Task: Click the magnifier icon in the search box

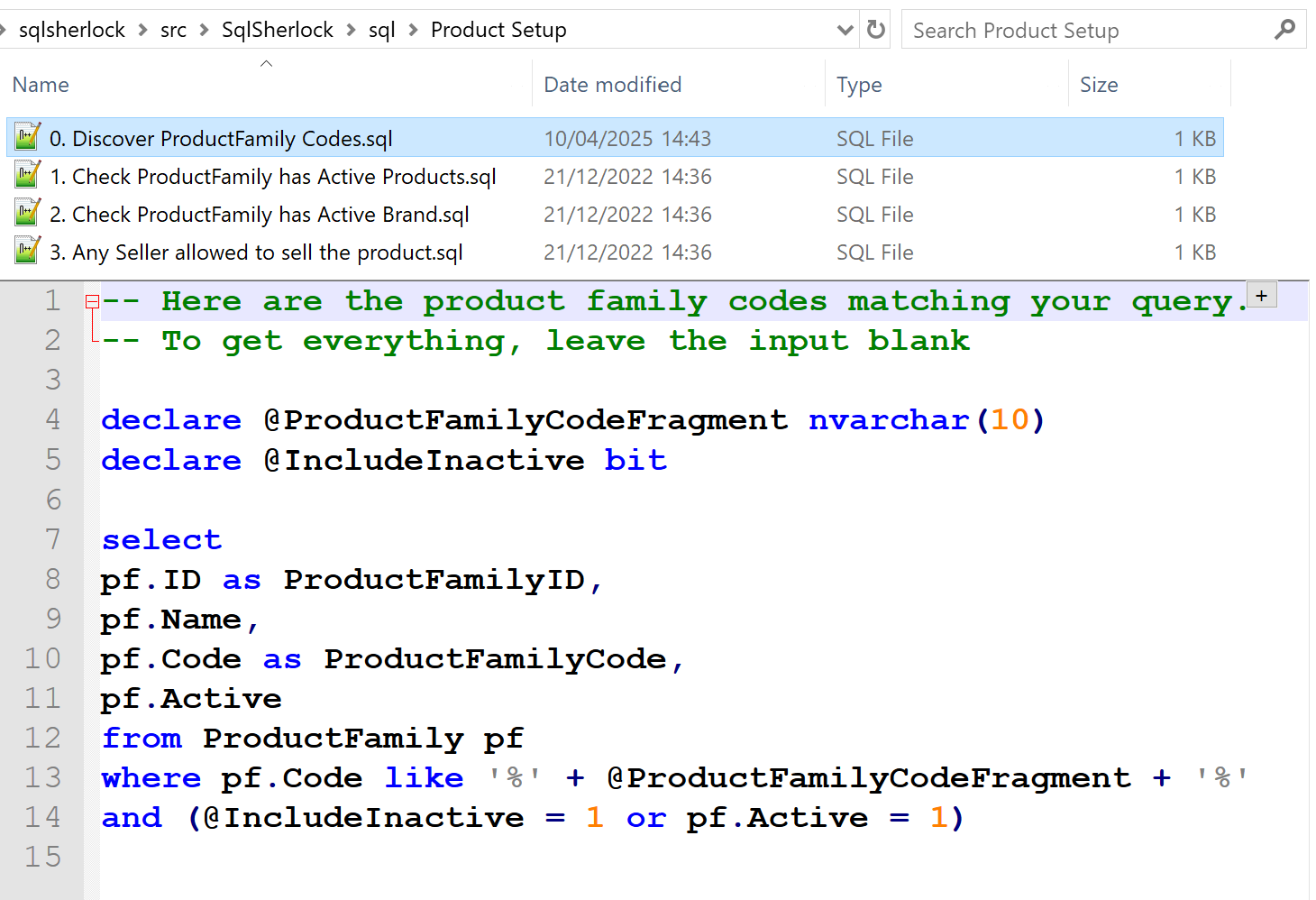Action: click(1285, 29)
